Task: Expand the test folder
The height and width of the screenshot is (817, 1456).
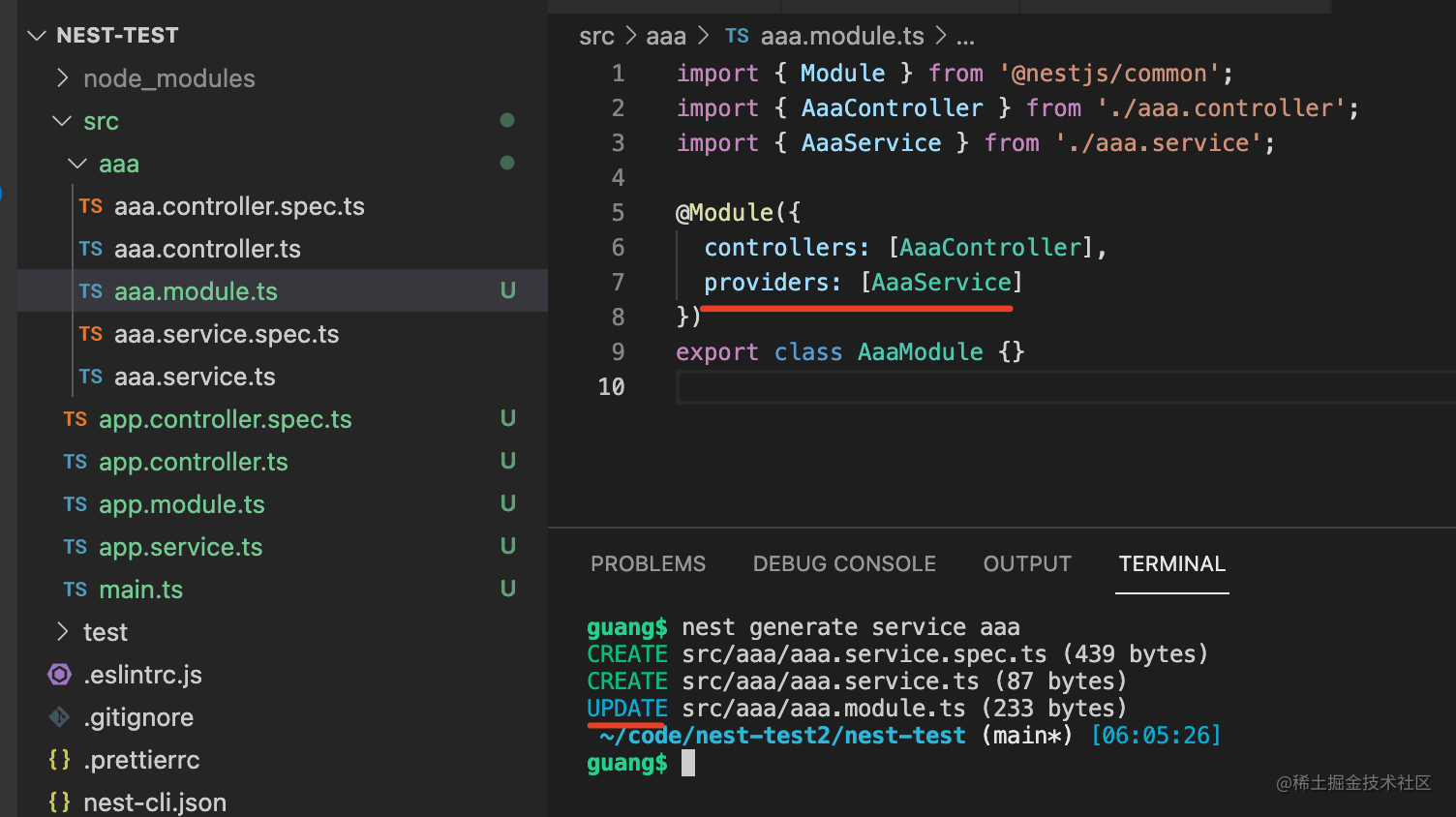Action: [x=63, y=632]
